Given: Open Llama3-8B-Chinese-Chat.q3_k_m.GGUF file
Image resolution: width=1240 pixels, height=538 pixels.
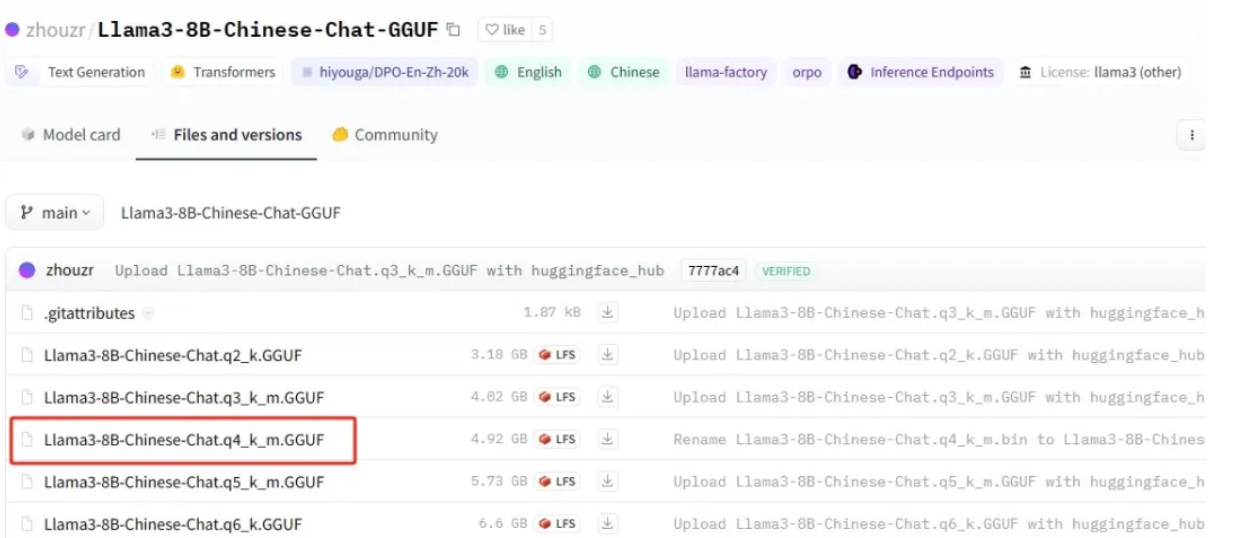Looking at the screenshot, I should pyautogui.click(x=184, y=397).
